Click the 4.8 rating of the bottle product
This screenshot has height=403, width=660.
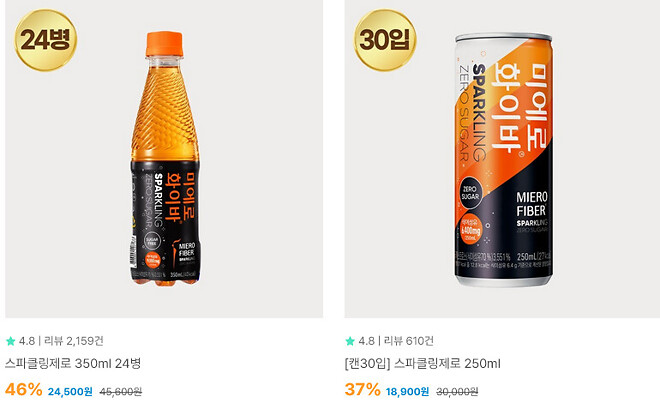click(x=27, y=341)
